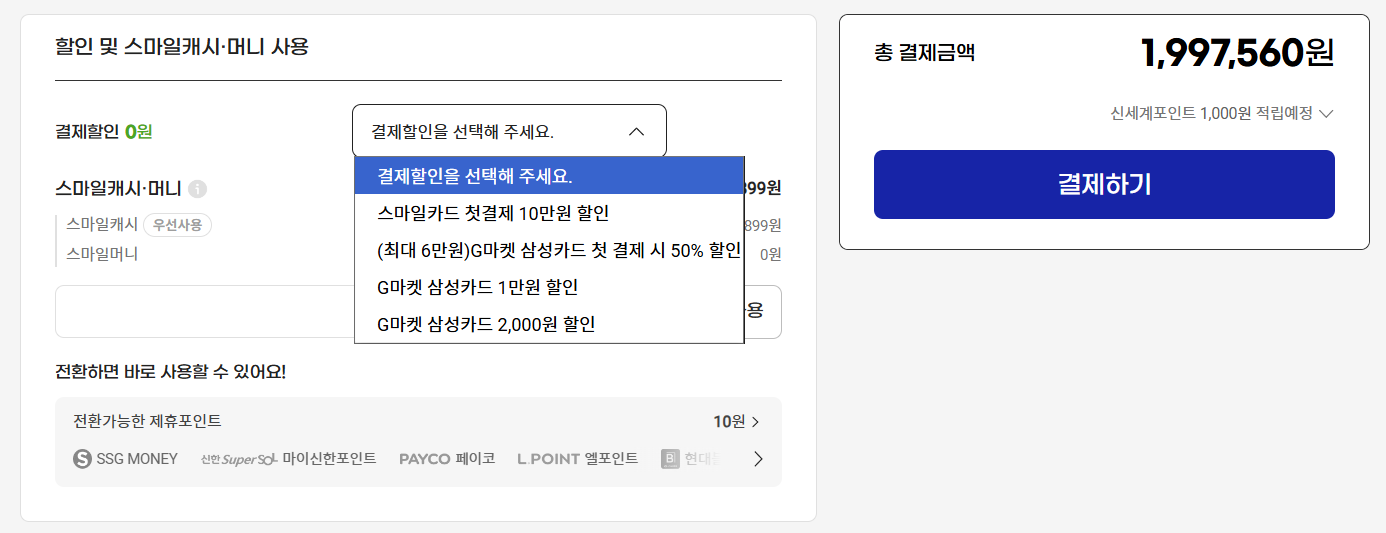Screen dimensions: 1386x533
Task: Open the 전환가능한 제휴포인트 section
Action: pos(147,422)
